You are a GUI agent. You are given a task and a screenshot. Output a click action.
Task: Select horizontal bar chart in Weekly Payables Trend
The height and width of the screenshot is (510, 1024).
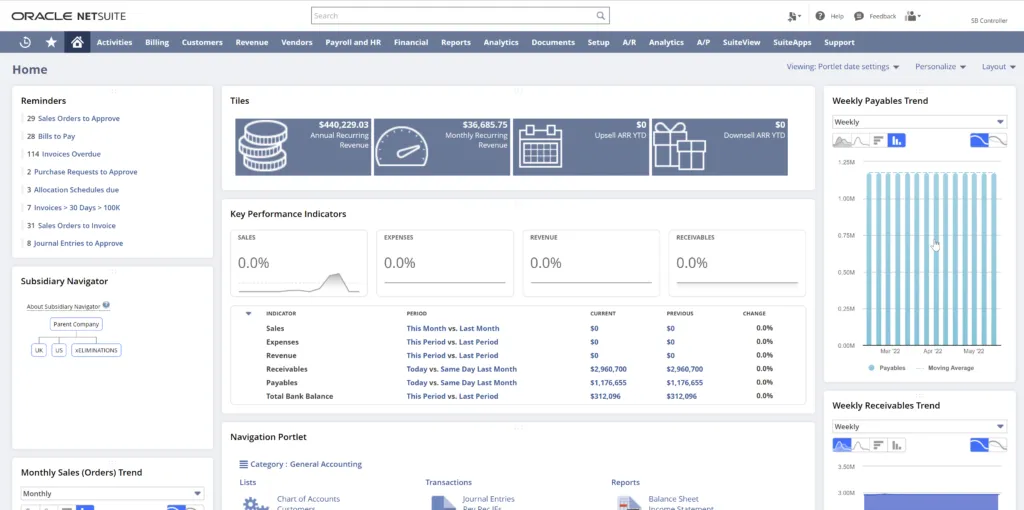878,140
